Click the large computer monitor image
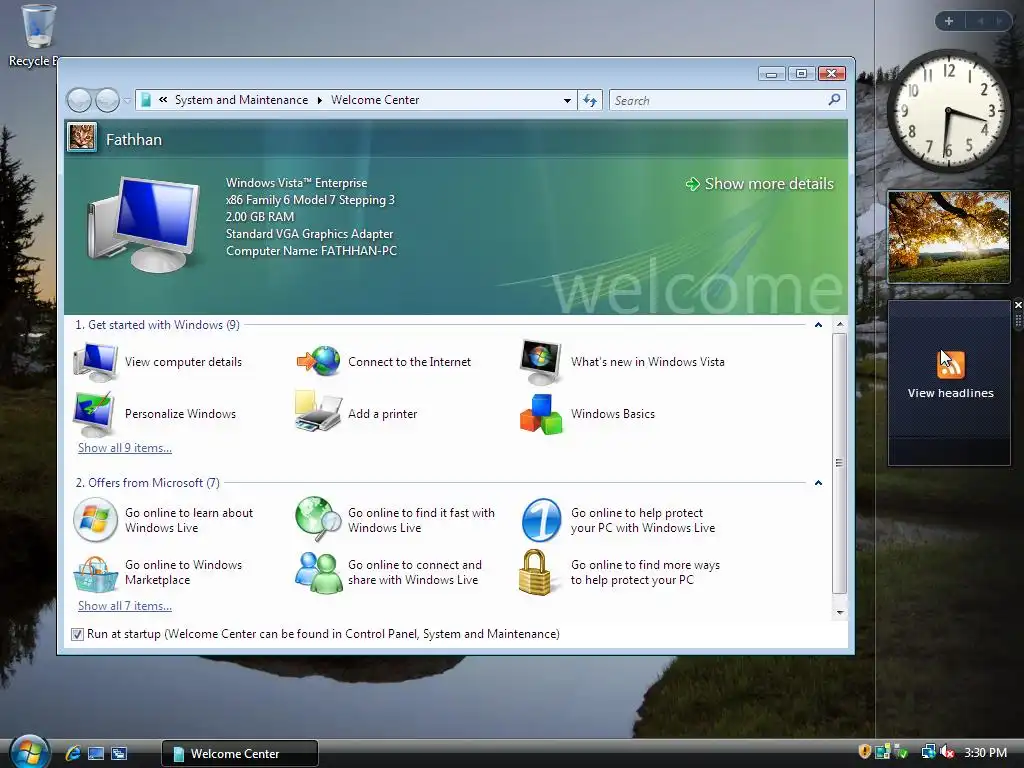Viewport: 1024px width, 768px height. tap(144, 223)
